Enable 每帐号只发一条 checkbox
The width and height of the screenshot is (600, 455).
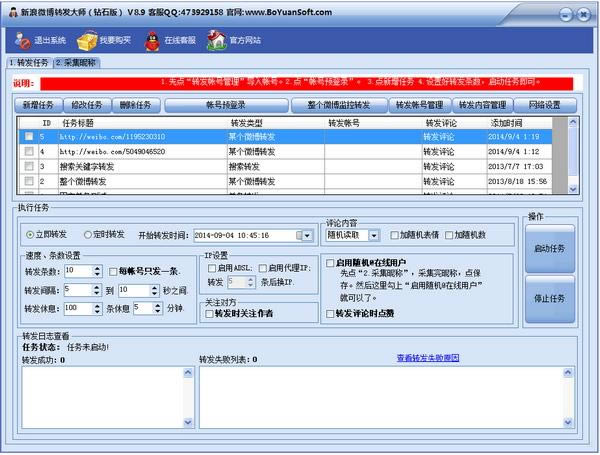pos(113,272)
